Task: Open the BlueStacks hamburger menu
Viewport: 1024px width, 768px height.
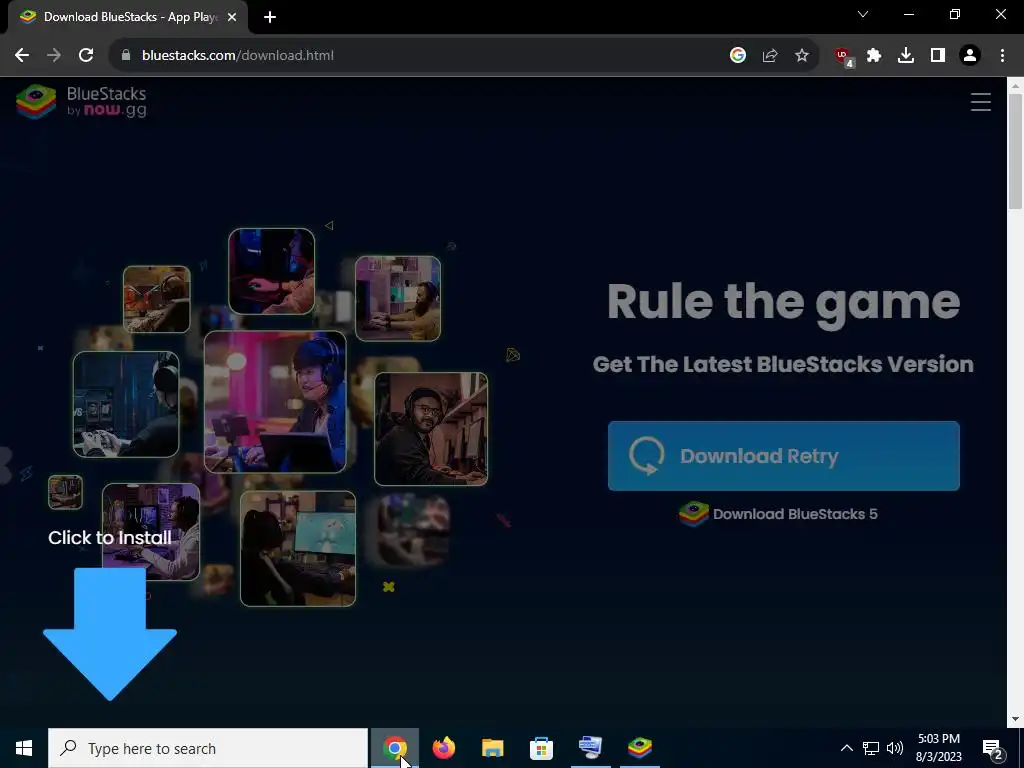Action: tap(980, 102)
